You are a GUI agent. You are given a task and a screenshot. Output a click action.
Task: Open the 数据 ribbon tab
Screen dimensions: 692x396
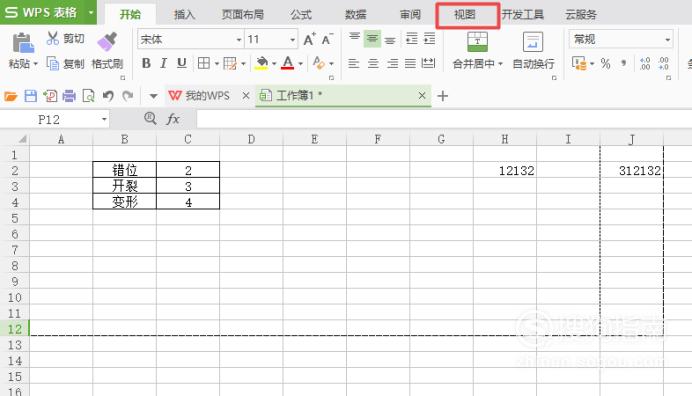pos(356,15)
